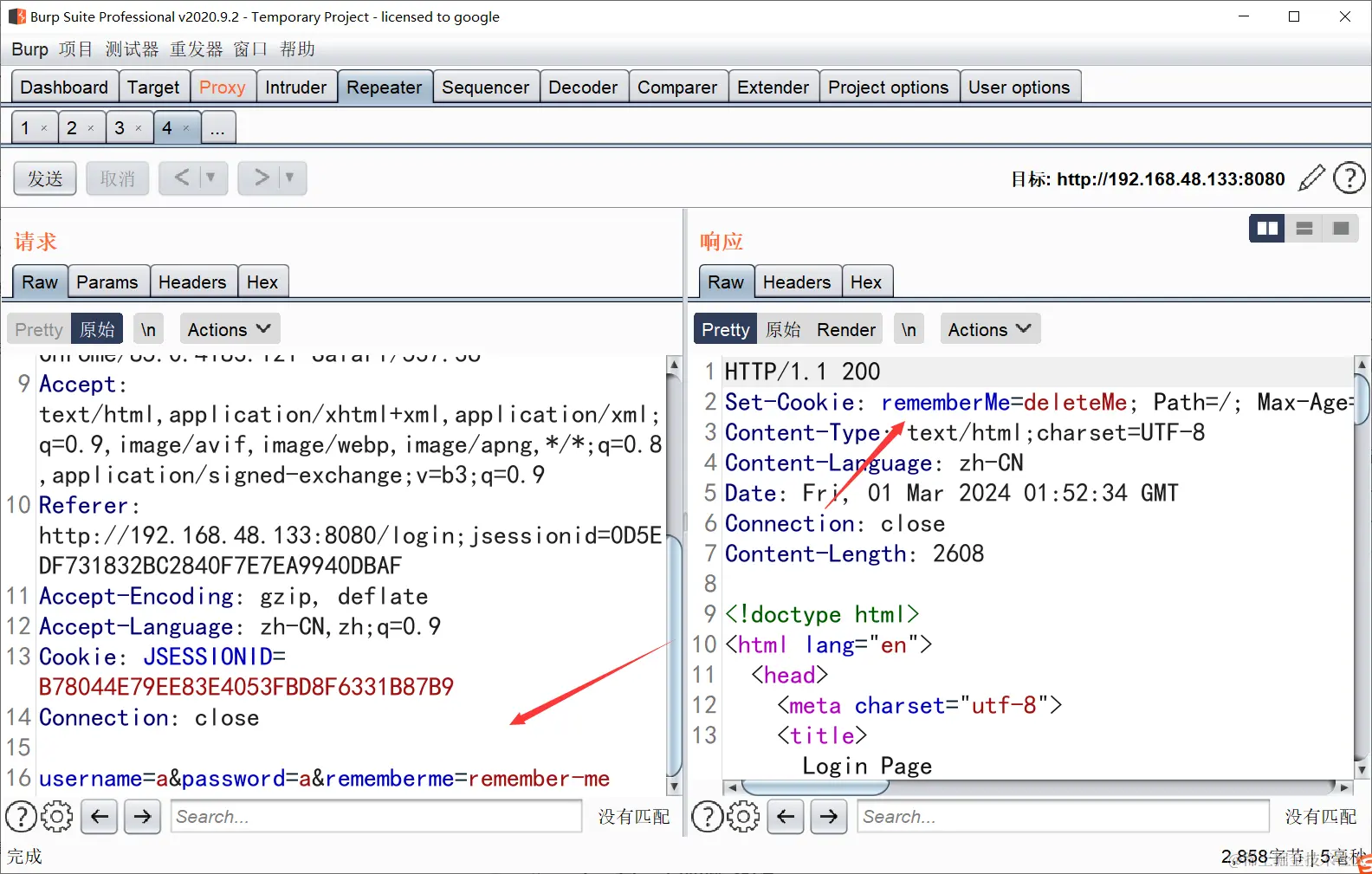
Task: Select side-by-side split layout icon
Action: point(1267,228)
